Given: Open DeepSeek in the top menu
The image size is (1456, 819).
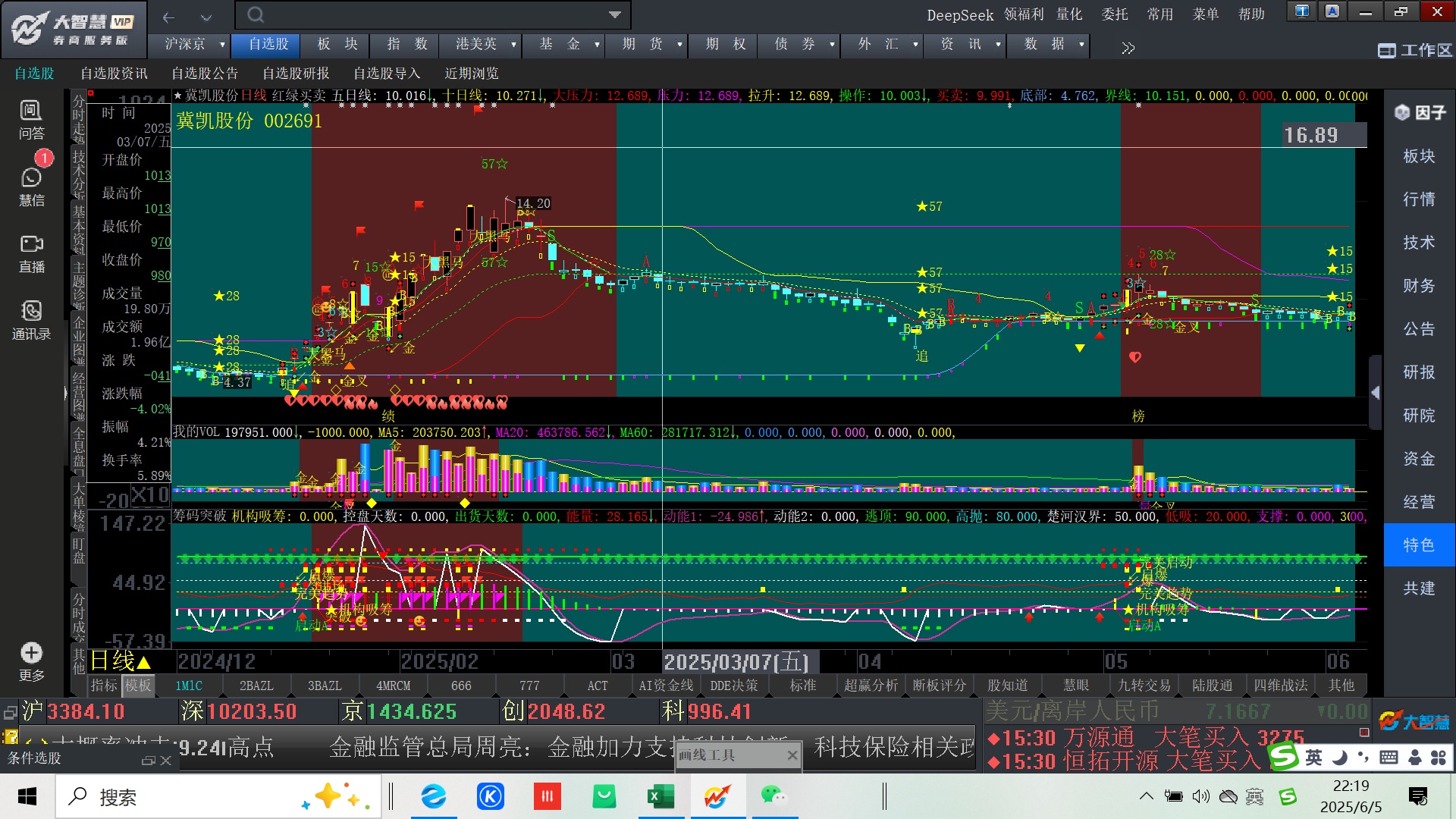Looking at the screenshot, I should coord(960,15).
